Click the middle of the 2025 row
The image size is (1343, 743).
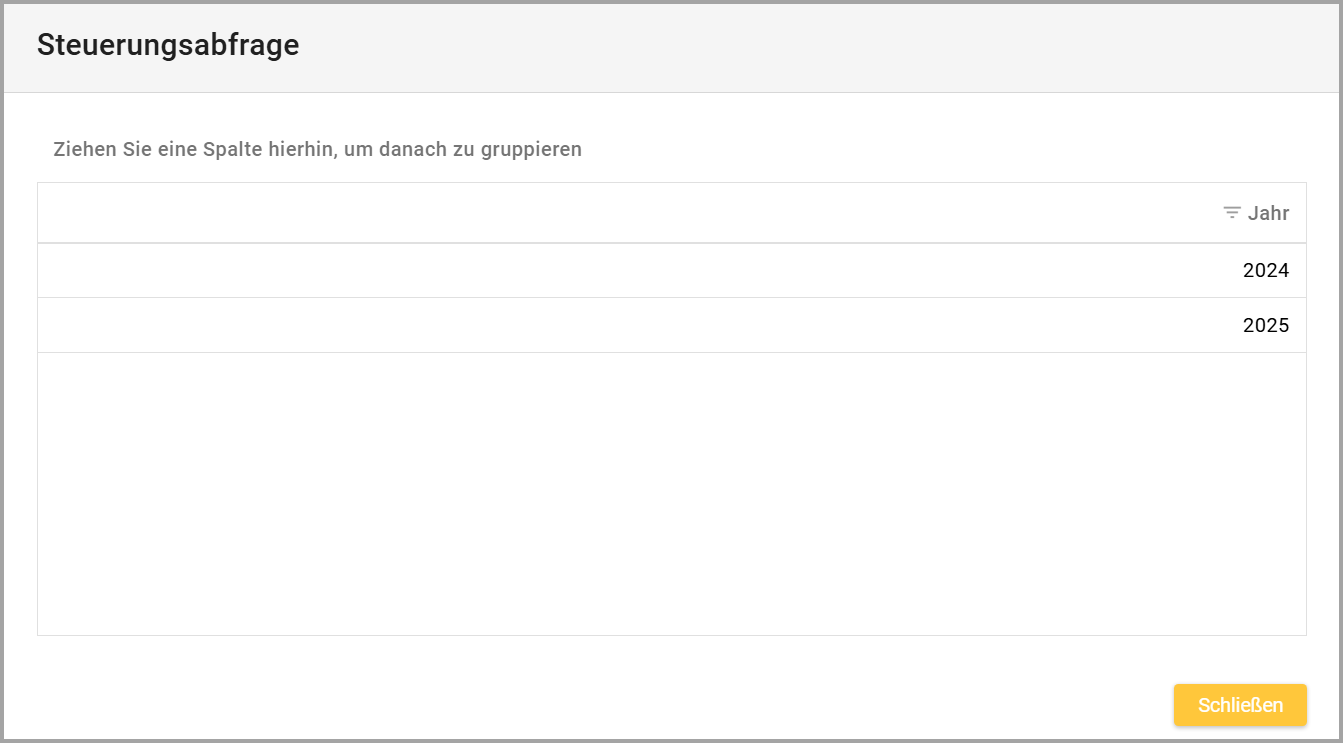point(671,325)
